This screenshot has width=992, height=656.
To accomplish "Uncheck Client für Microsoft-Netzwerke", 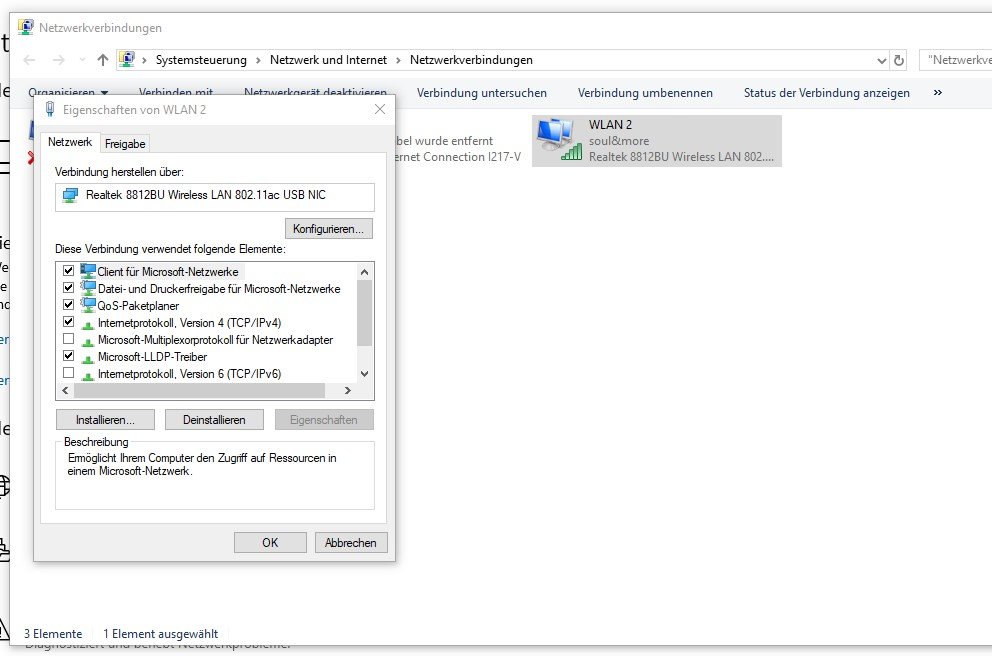I will (x=68, y=271).
